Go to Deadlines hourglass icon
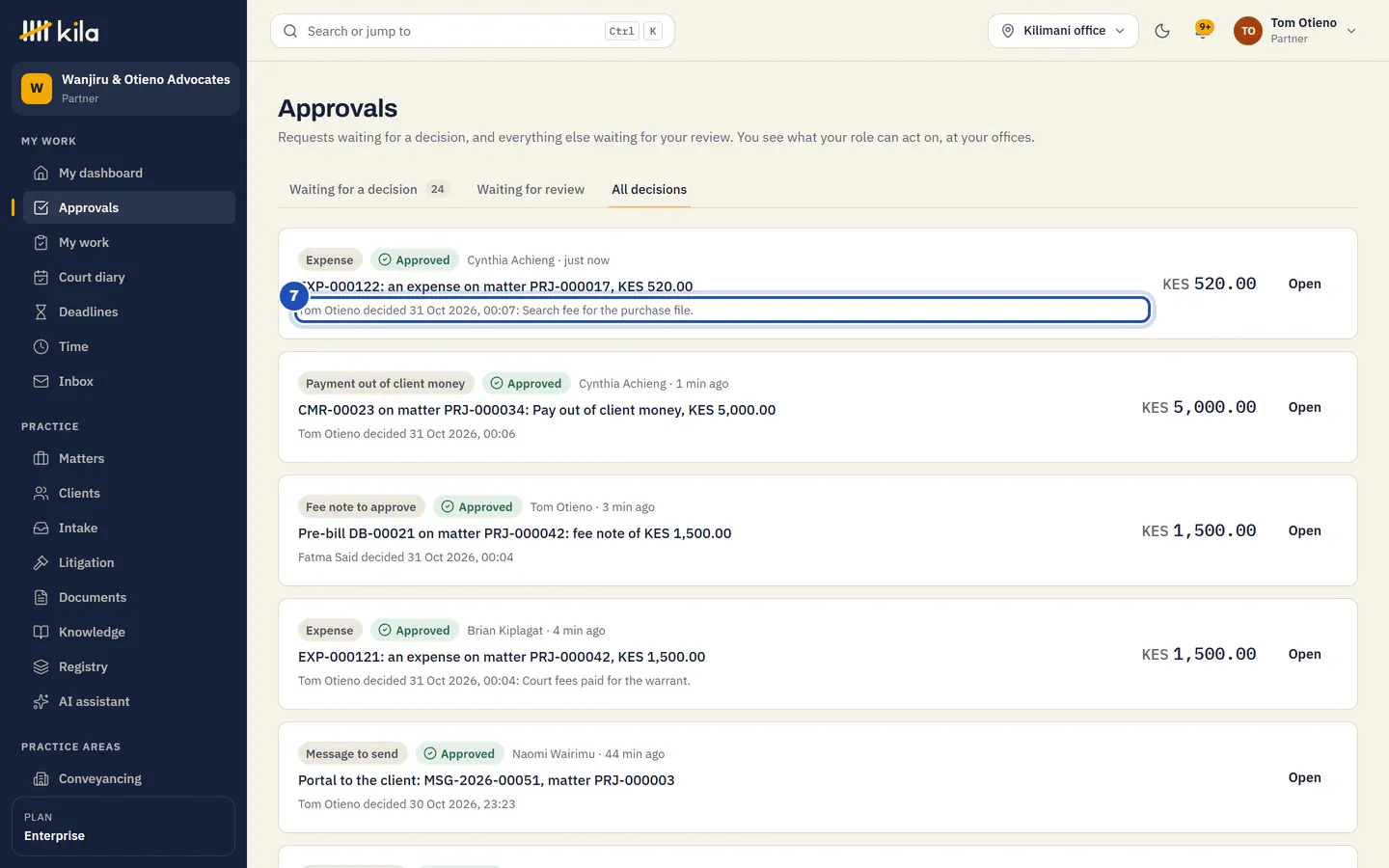This screenshot has height=868, width=1389. click(x=41, y=312)
